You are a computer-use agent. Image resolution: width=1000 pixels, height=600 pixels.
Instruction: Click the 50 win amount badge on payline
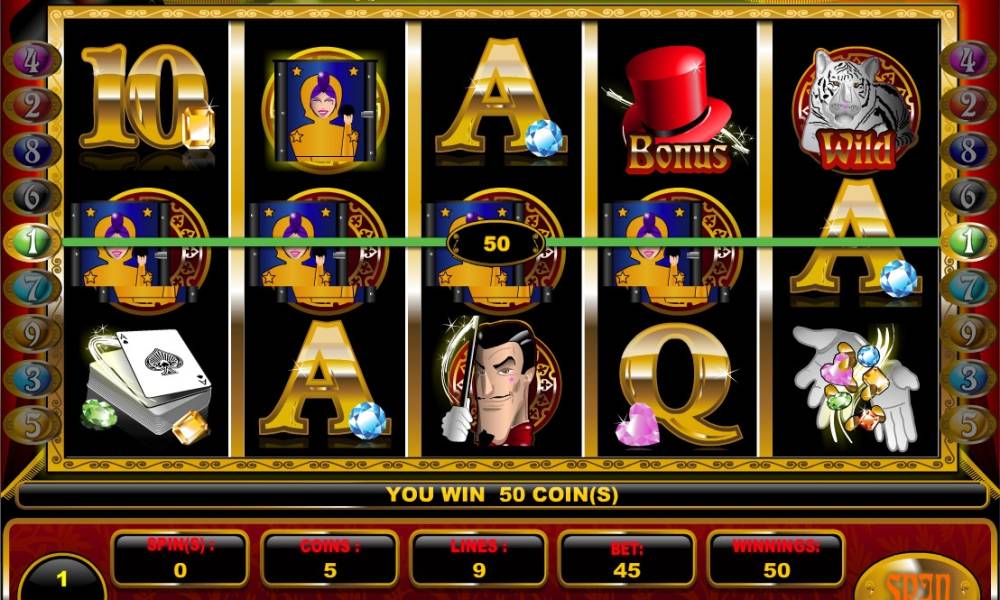[496, 243]
